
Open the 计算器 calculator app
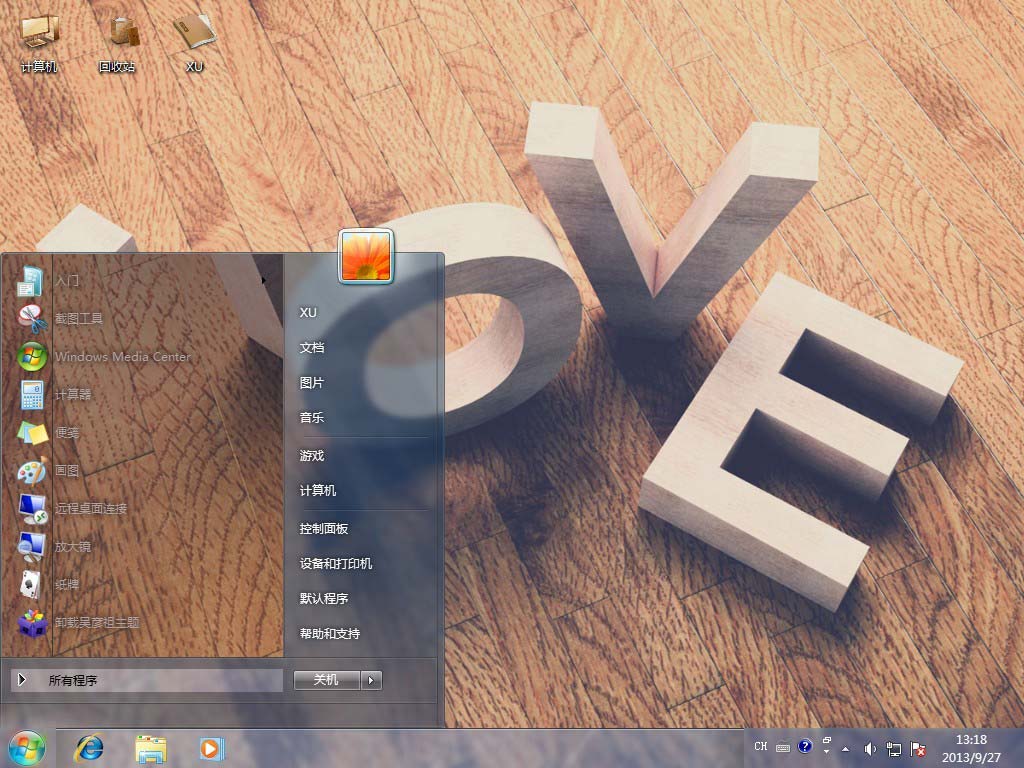pyautogui.click(x=72, y=395)
